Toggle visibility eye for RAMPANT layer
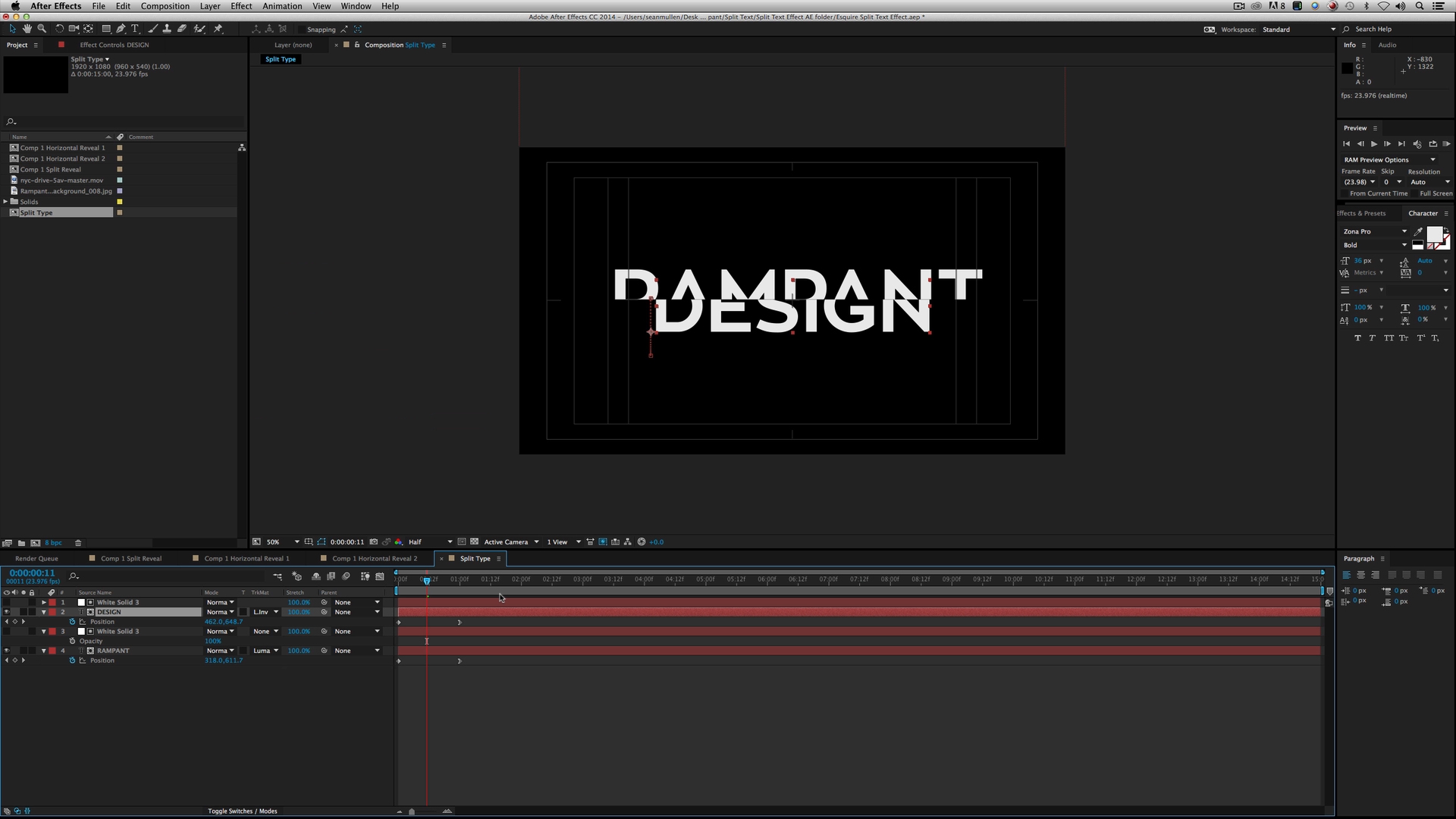Screen dimensions: 1456x819 pos(7,650)
